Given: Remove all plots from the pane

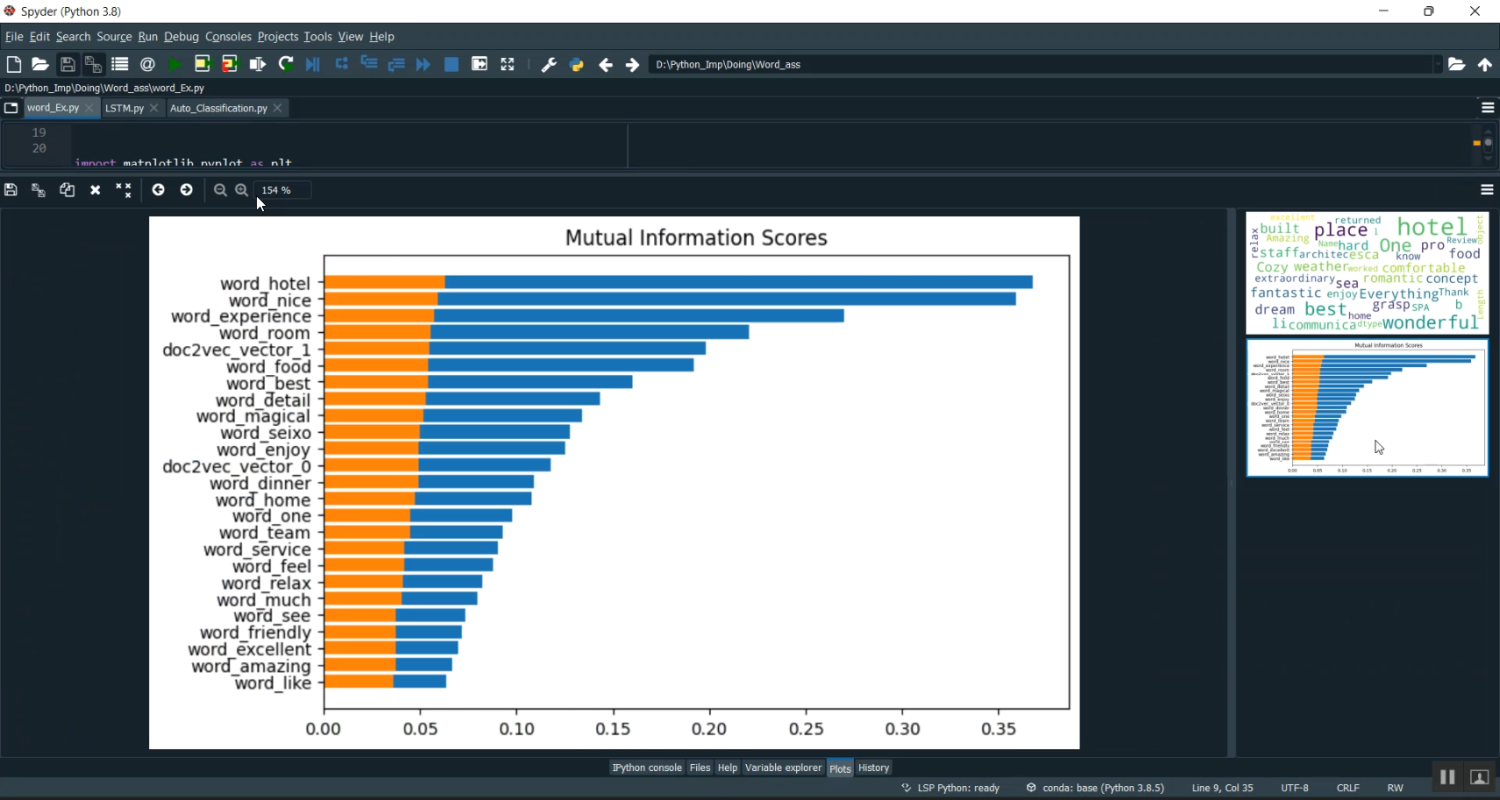Looking at the screenshot, I should pos(123,190).
